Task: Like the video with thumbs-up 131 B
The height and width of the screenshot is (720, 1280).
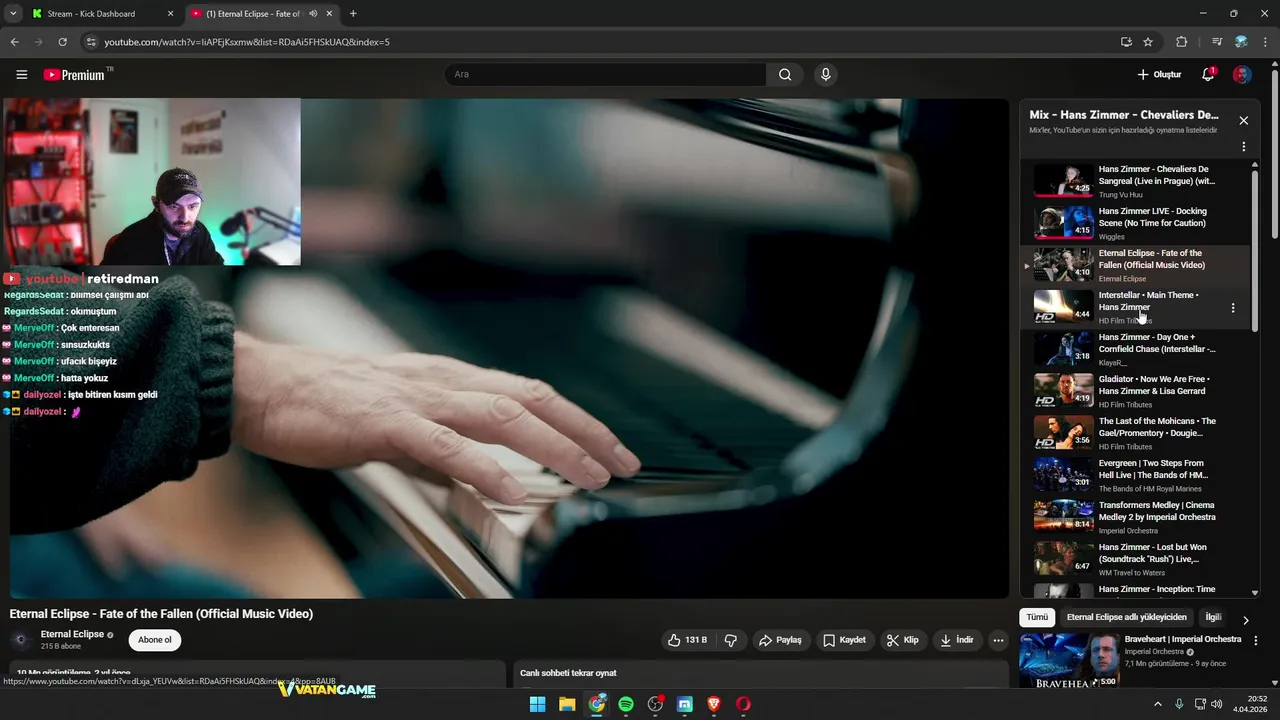Action: point(687,640)
